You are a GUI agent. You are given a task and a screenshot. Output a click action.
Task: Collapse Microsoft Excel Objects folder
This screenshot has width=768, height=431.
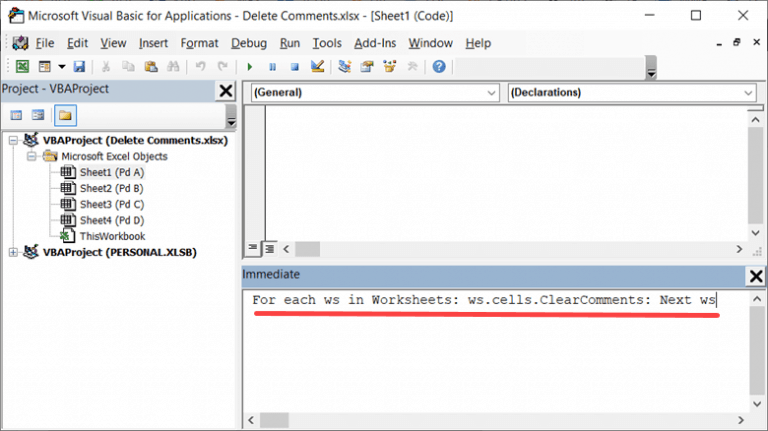click(x=32, y=156)
